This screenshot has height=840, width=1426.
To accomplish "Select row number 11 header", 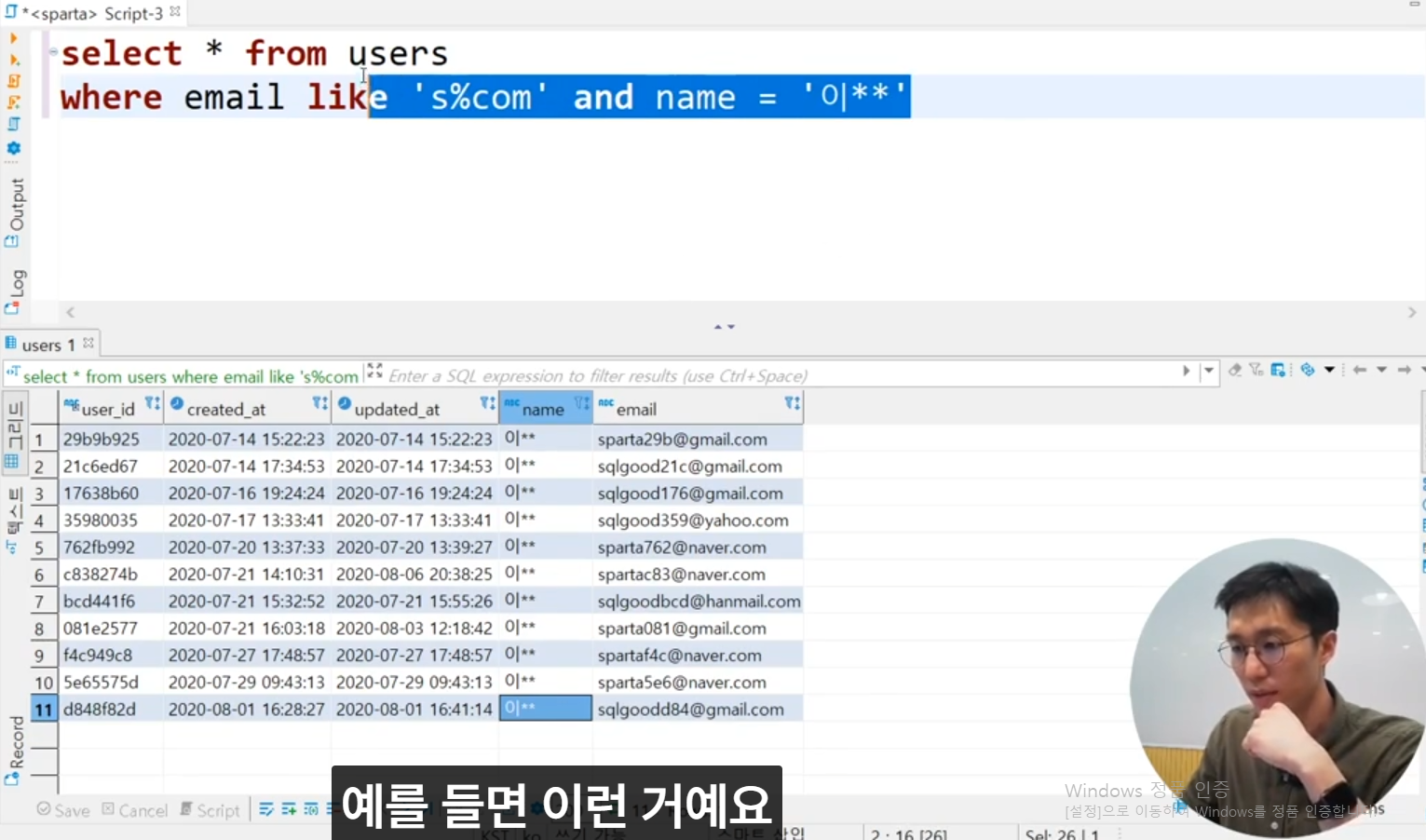I will (x=43, y=709).
